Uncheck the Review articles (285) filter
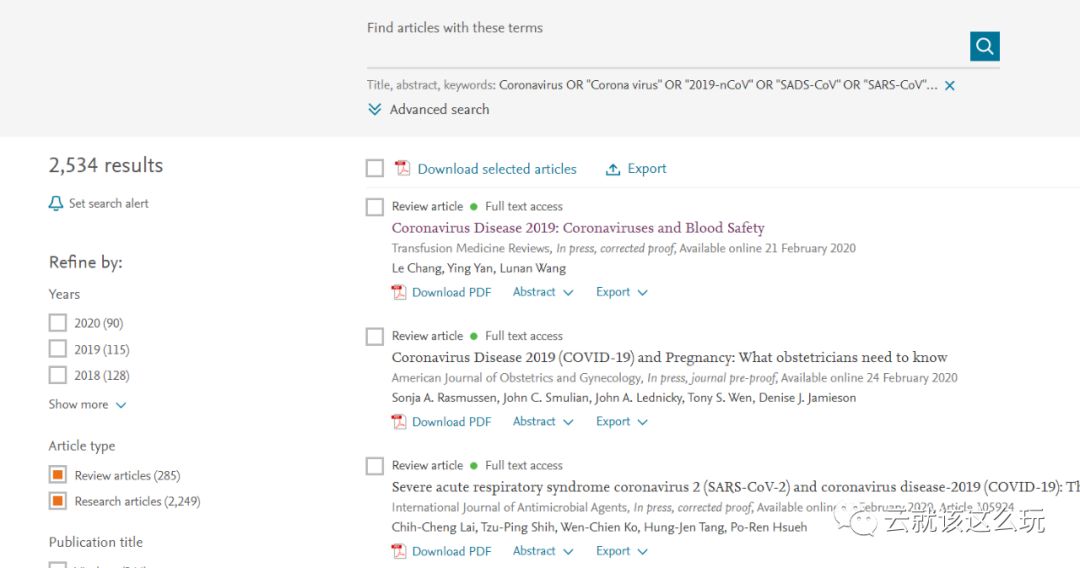Screen dimensions: 1080x568 click(x=58, y=475)
